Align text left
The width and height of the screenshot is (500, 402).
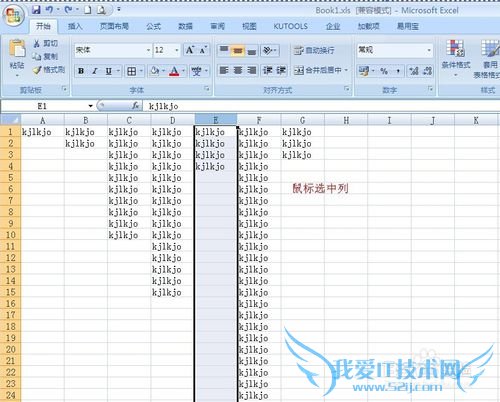coord(224,70)
